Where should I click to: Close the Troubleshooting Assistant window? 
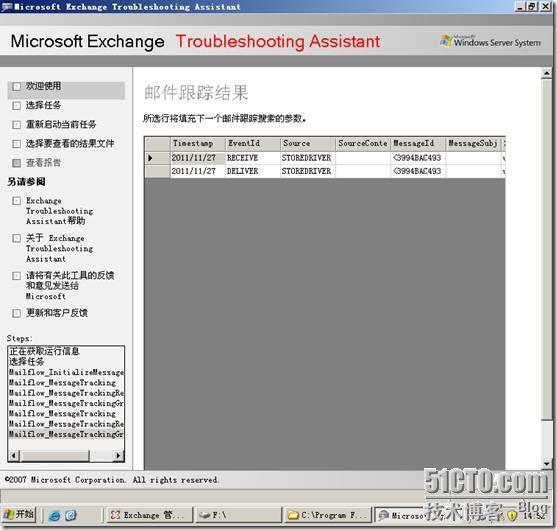(545, 6)
